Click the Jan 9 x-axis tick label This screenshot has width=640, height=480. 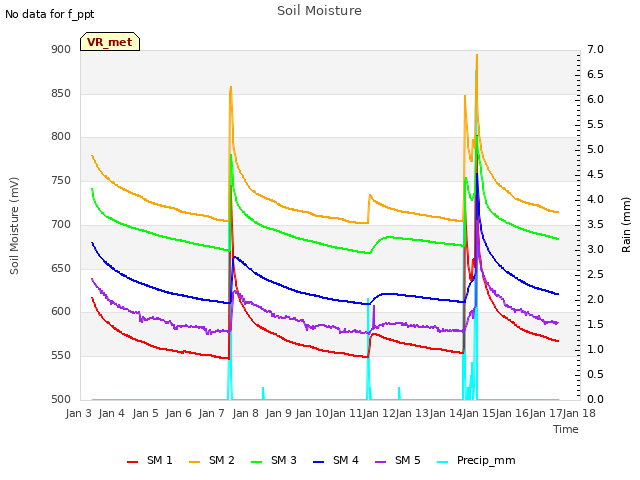pyautogui.click(x=279, y=413)
